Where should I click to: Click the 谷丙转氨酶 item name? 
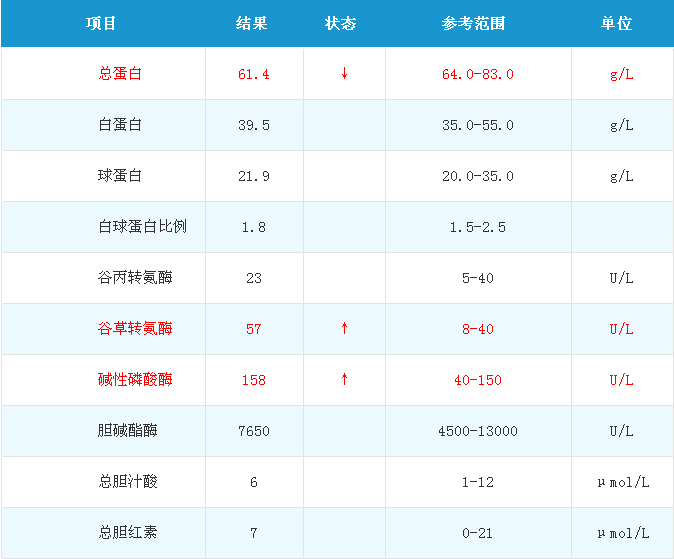pyautogui.click(x=134, y=278)
